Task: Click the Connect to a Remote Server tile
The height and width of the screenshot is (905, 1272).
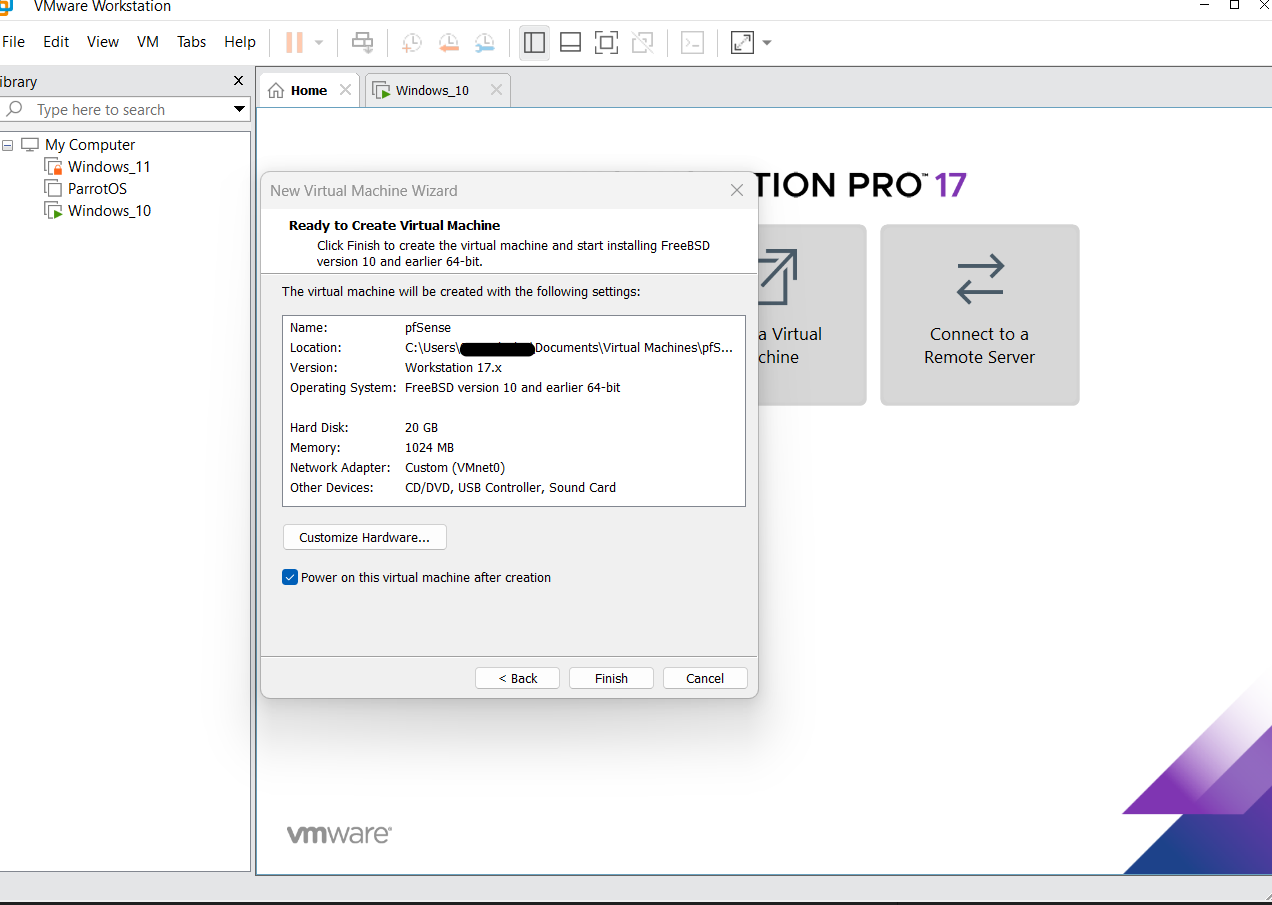Action: 979,314
